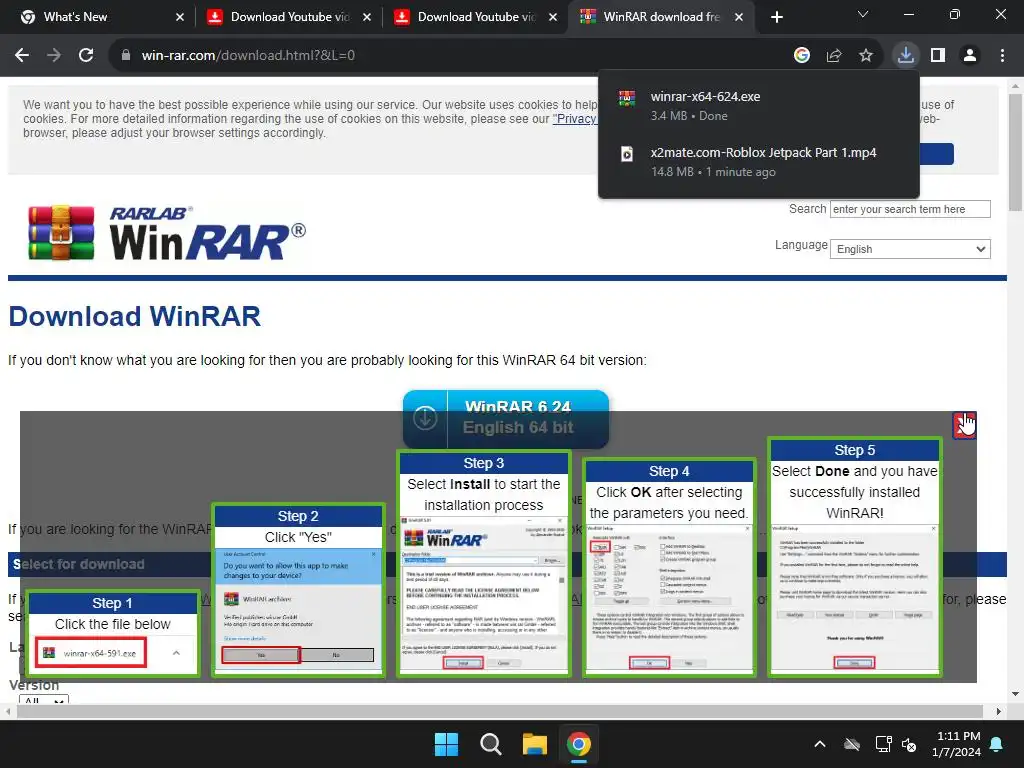Open Chrome side panel
This screenshot has width=1024, height=768.
(x=938, y=56)
